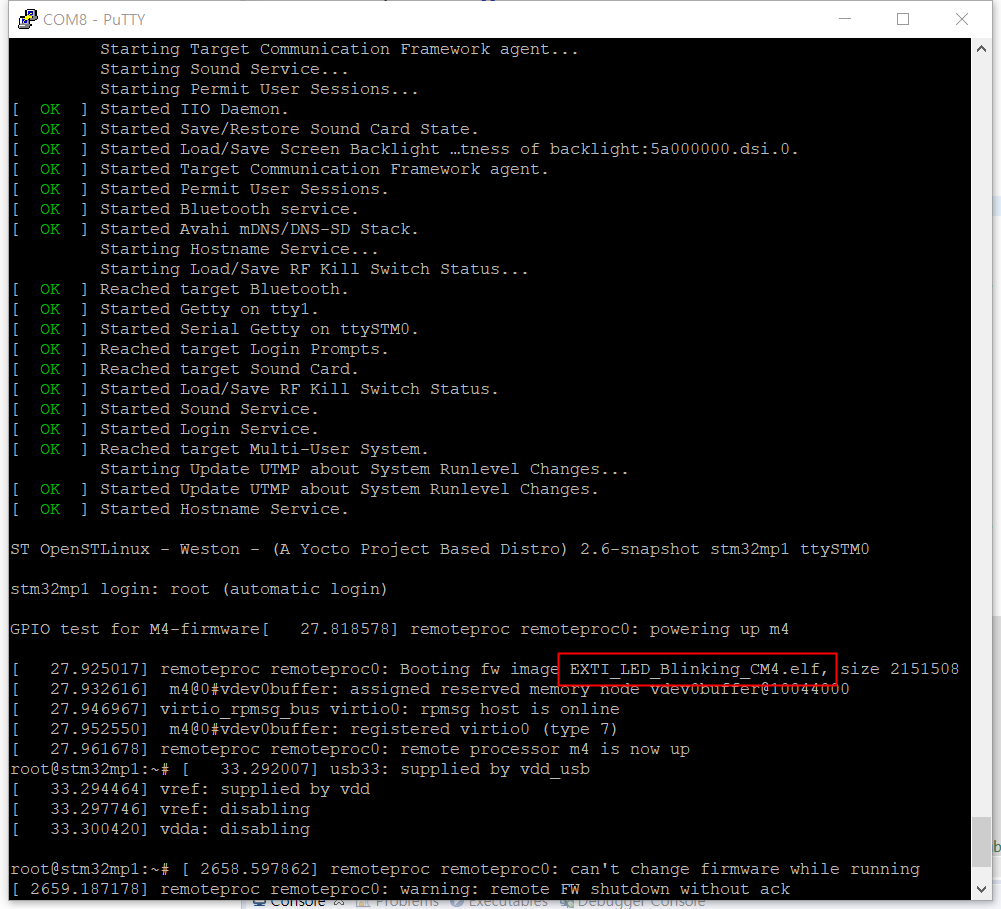
Task: Click 'Starting Hostname Service...' line
Action: point(239,249)
